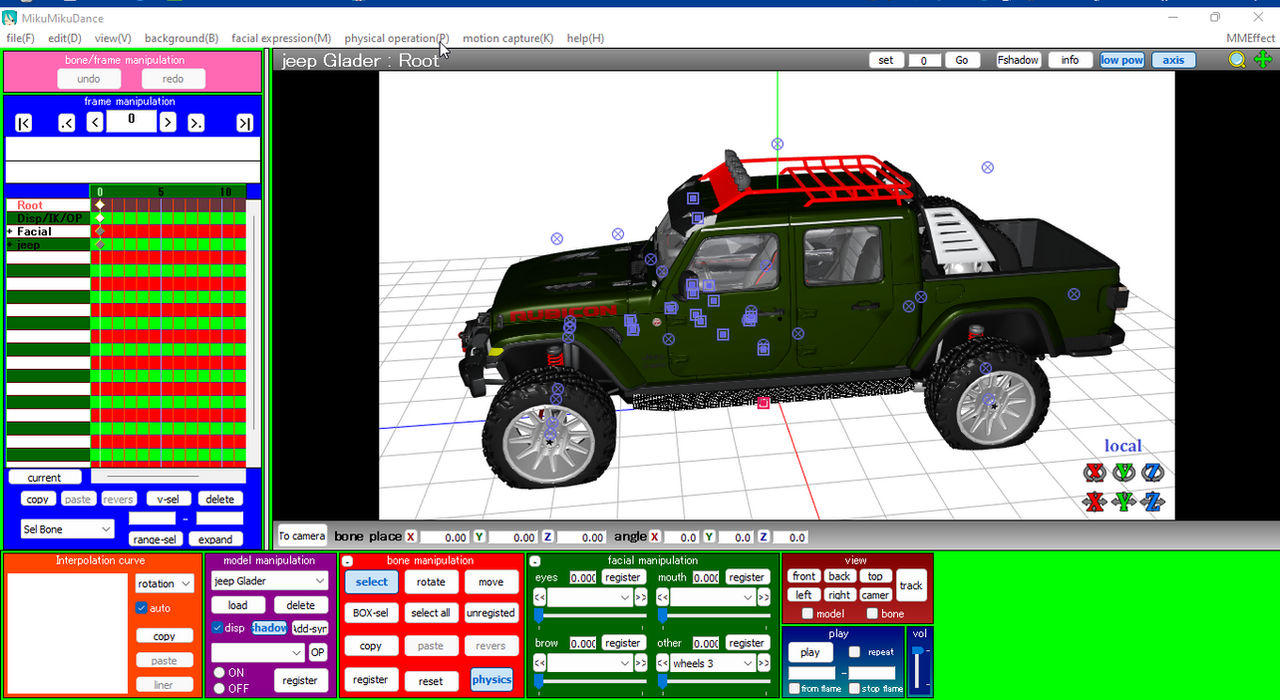Jump to the last frame arrow
The width and height of the screenshot is (1280, 700).
pyautogui.click(x=244, y=123)
